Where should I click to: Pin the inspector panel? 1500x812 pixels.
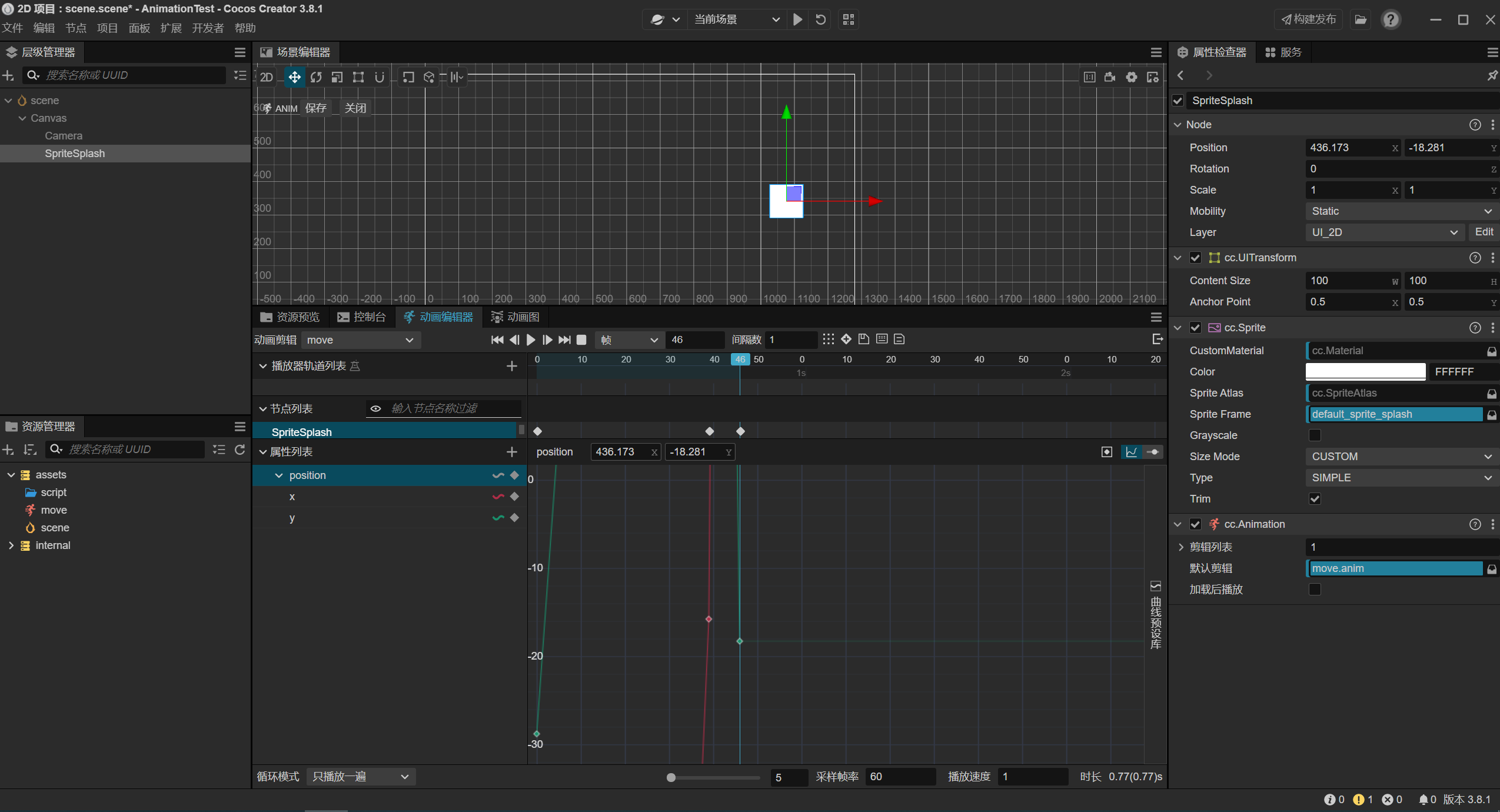tap(1492, 75)
